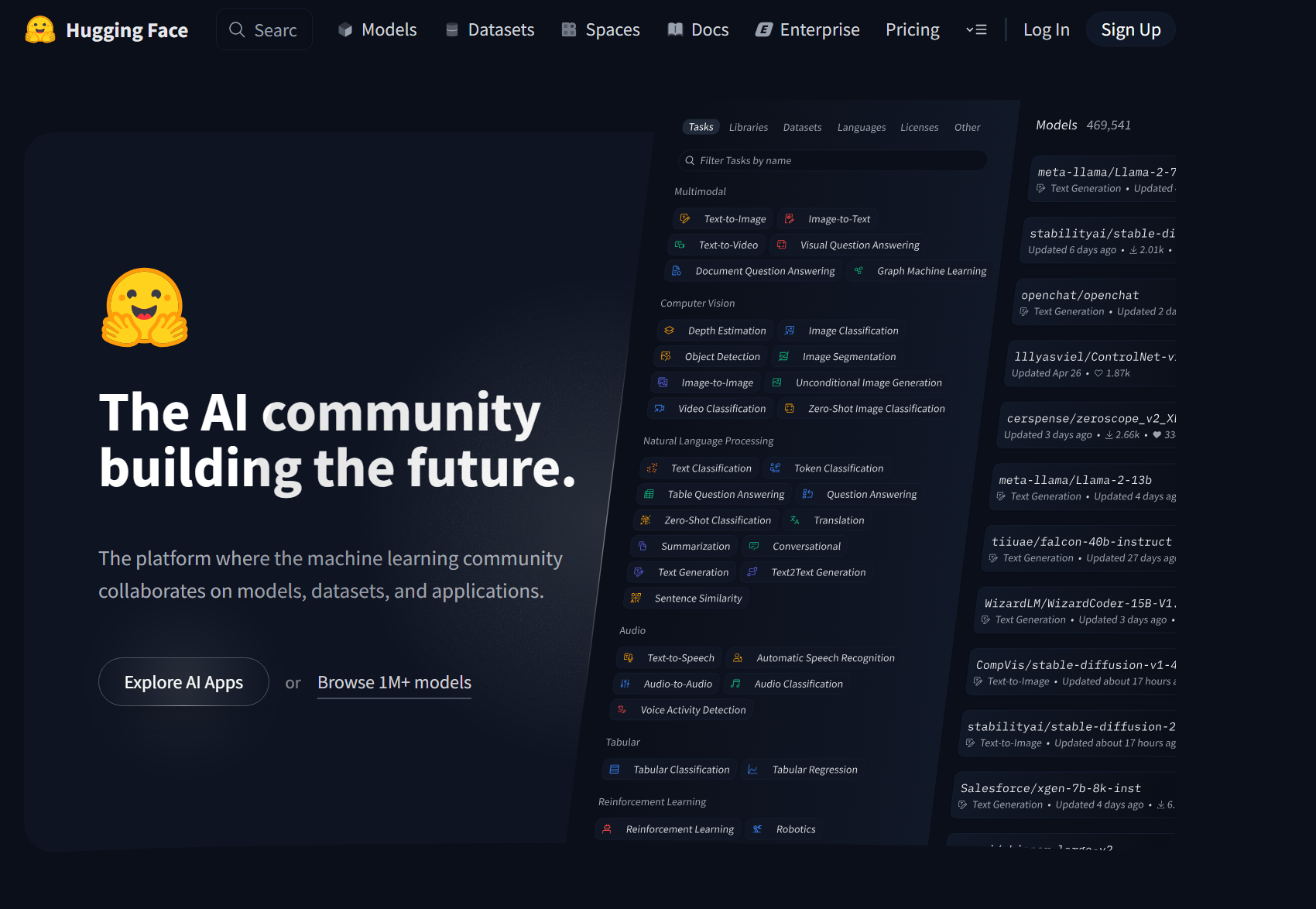Click the Models cube icon in the navbar

pos(345,29)
